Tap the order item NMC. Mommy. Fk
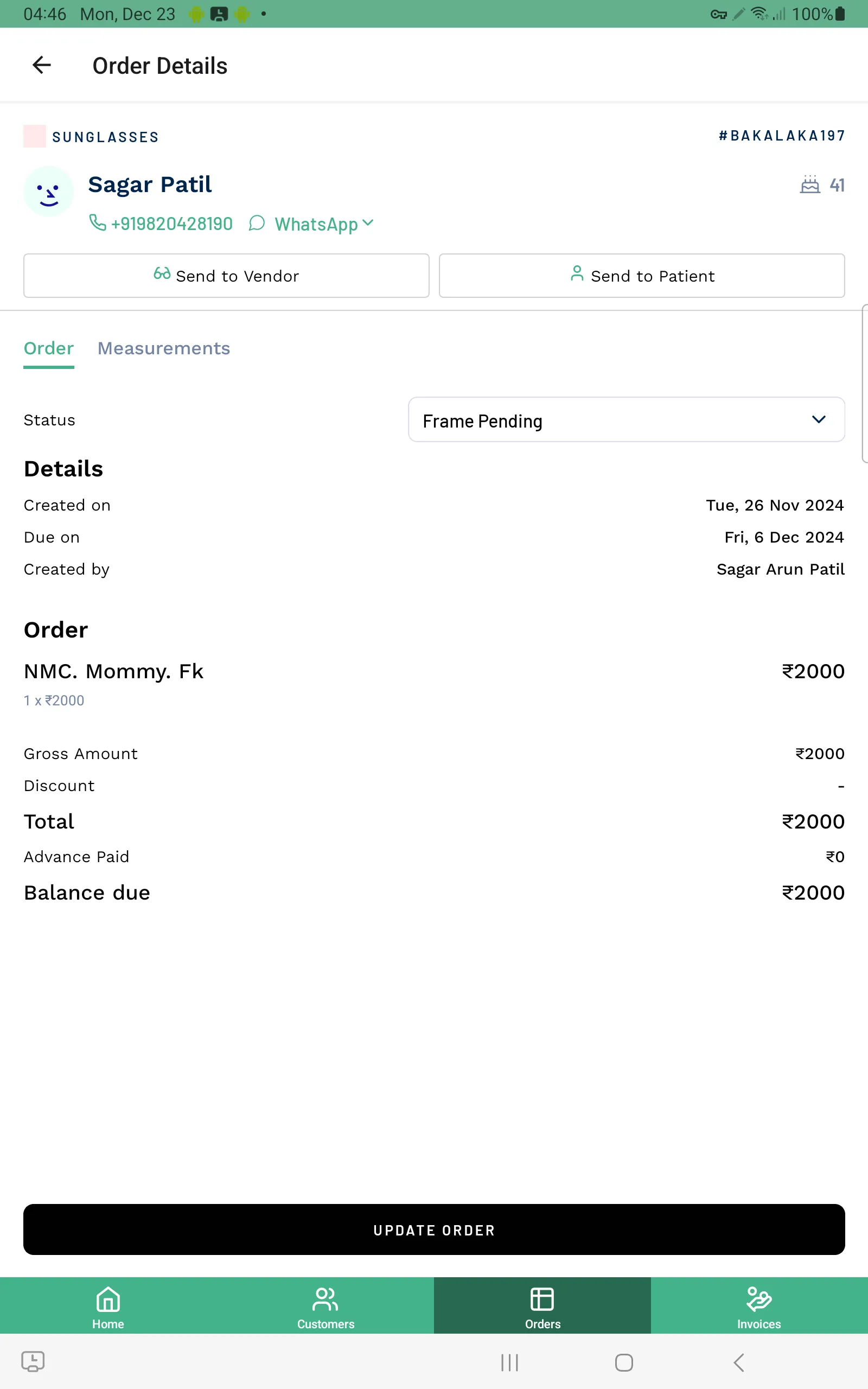This screenshot has height=1389, width=868. 114,671
